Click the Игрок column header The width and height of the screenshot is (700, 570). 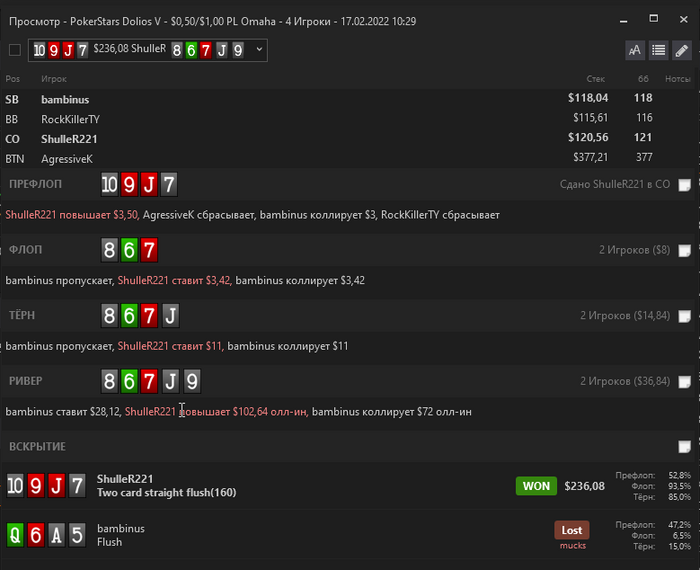click(54, 79)
